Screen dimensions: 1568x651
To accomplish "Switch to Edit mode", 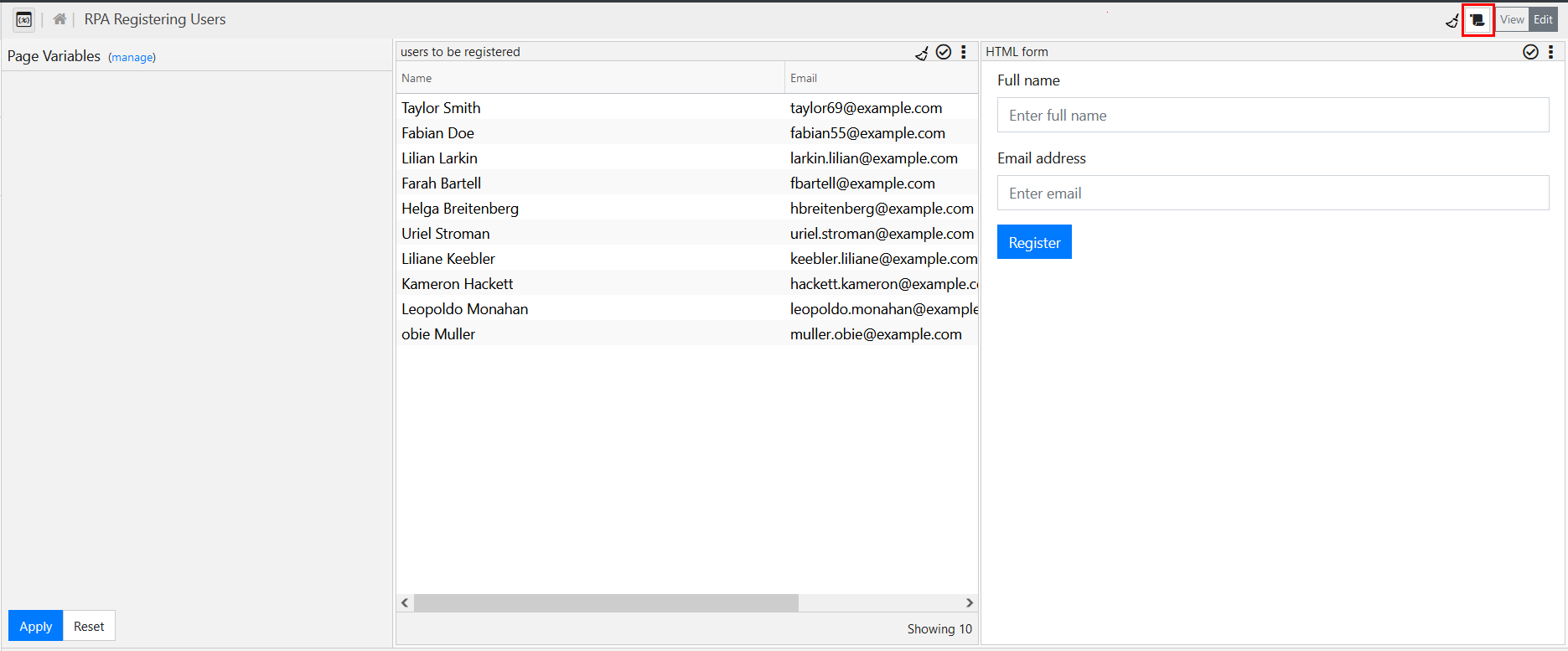I will tap(1543, 20).
